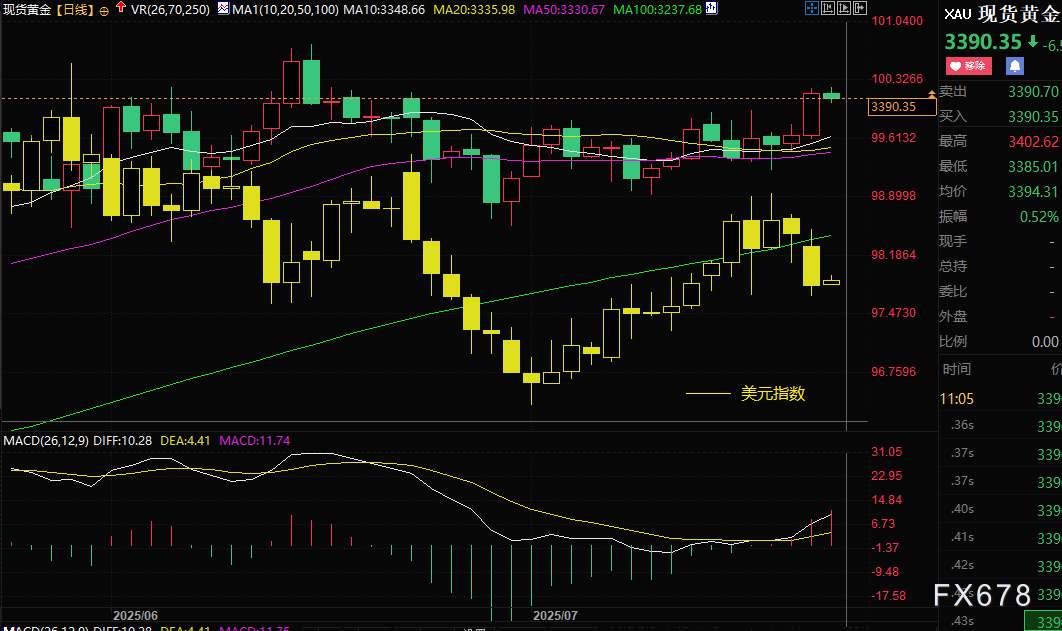Viewport: 1062px width, 631px height.
Task: Open the VR(26,70,250) indicator settings
Action: pyautogui.click(x=171, y=9)
